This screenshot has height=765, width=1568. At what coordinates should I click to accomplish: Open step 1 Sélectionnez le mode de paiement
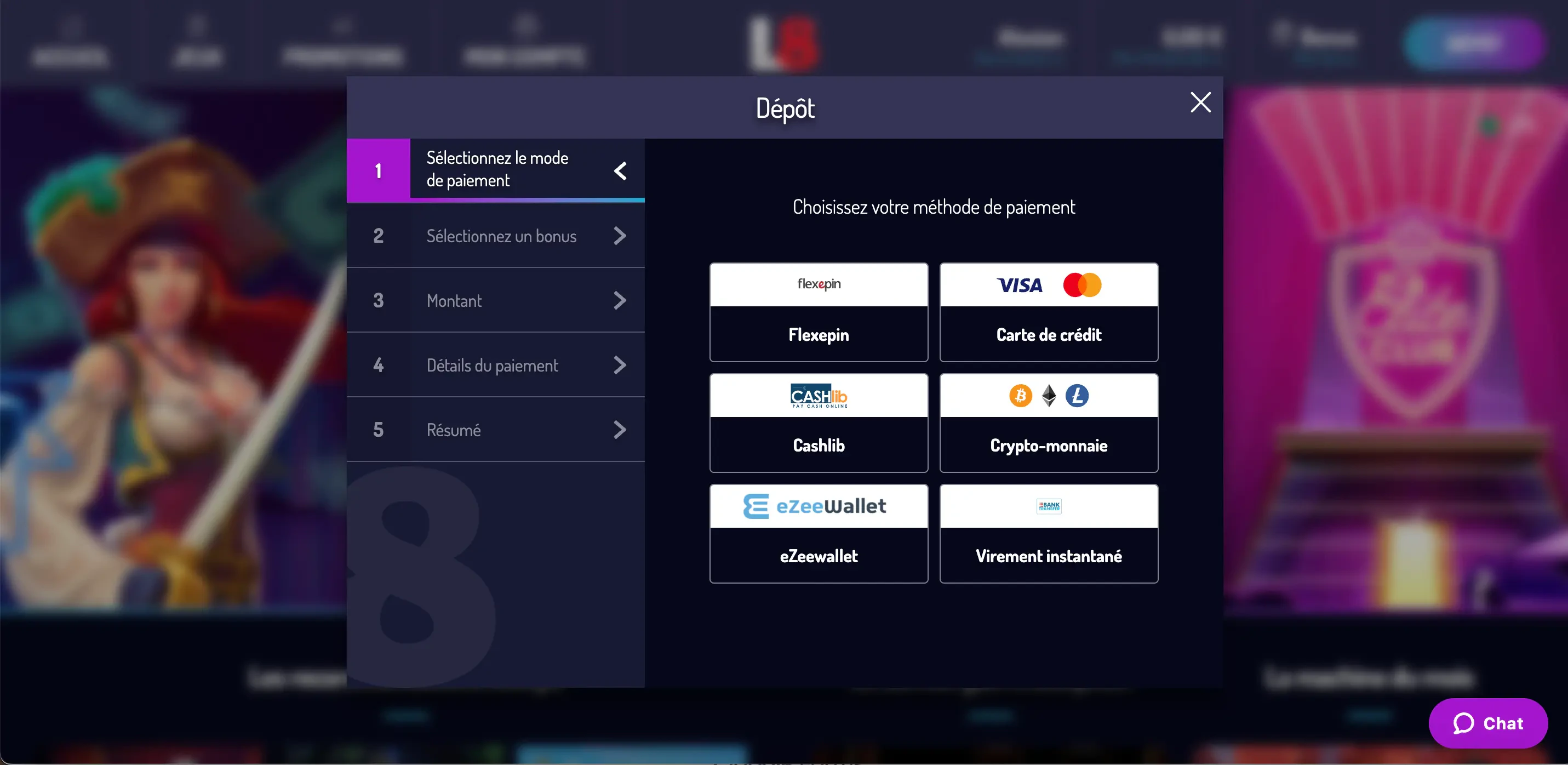click(495, 170)
